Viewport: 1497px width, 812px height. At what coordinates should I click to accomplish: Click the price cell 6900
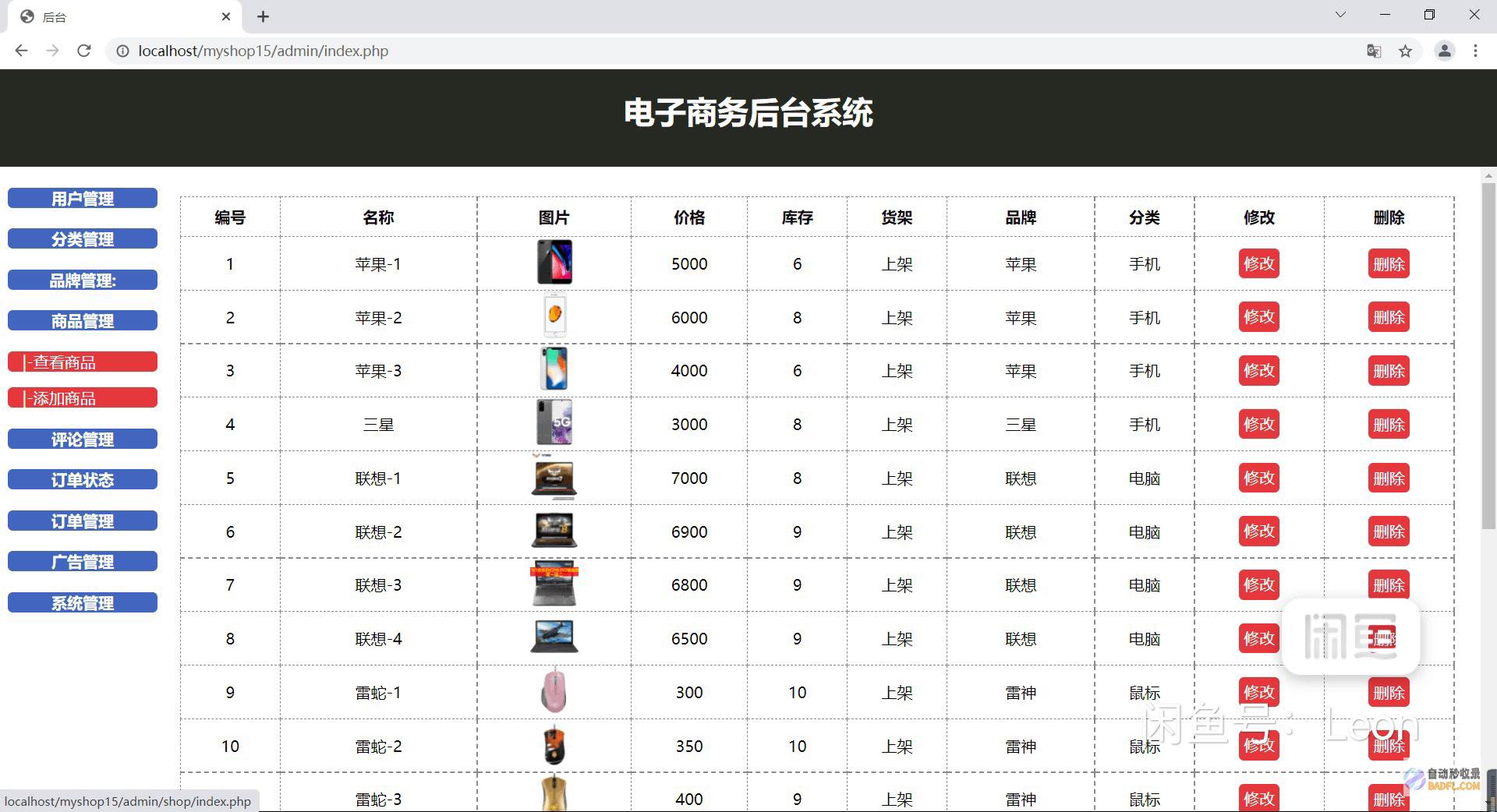click(x=689, y=531)
